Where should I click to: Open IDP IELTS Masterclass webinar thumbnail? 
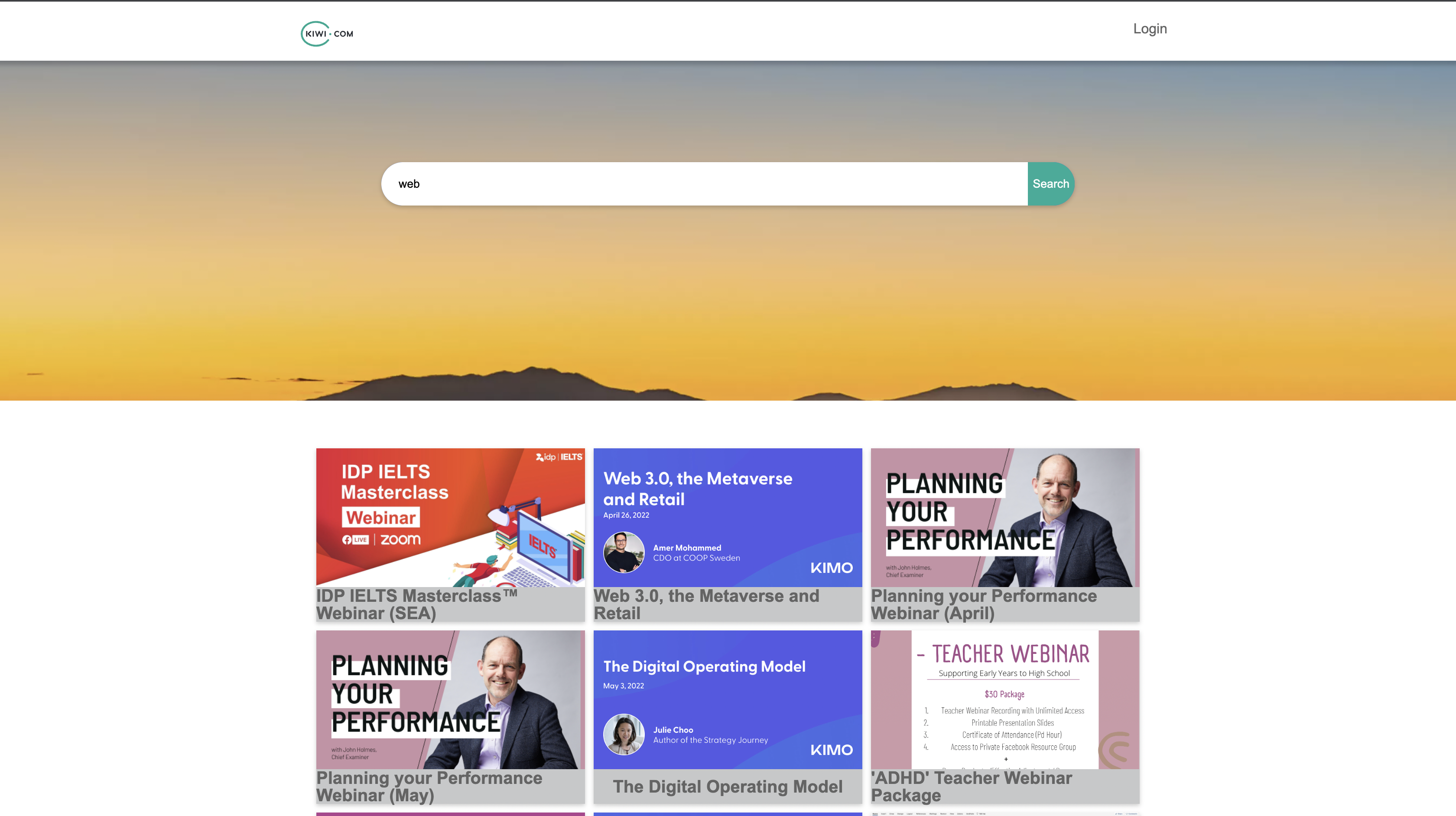[451, 517]
